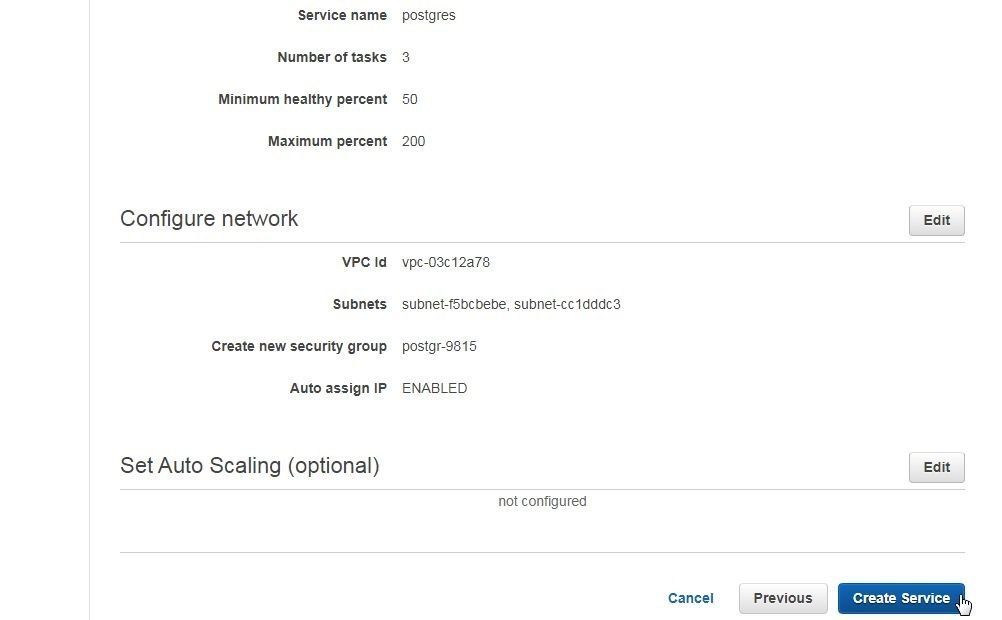1002x620 pixels.
Task: Edit the Set Auto Scaling section
Action: pos(936,467)
